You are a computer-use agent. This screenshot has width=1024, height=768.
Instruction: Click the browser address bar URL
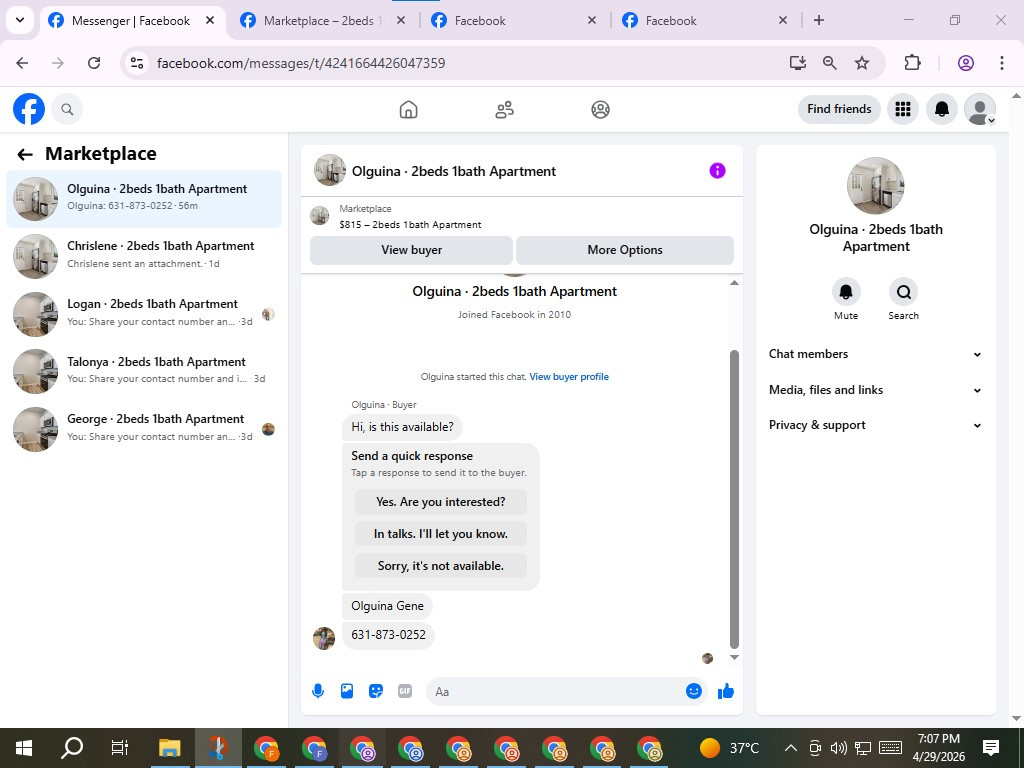(301, 63)
